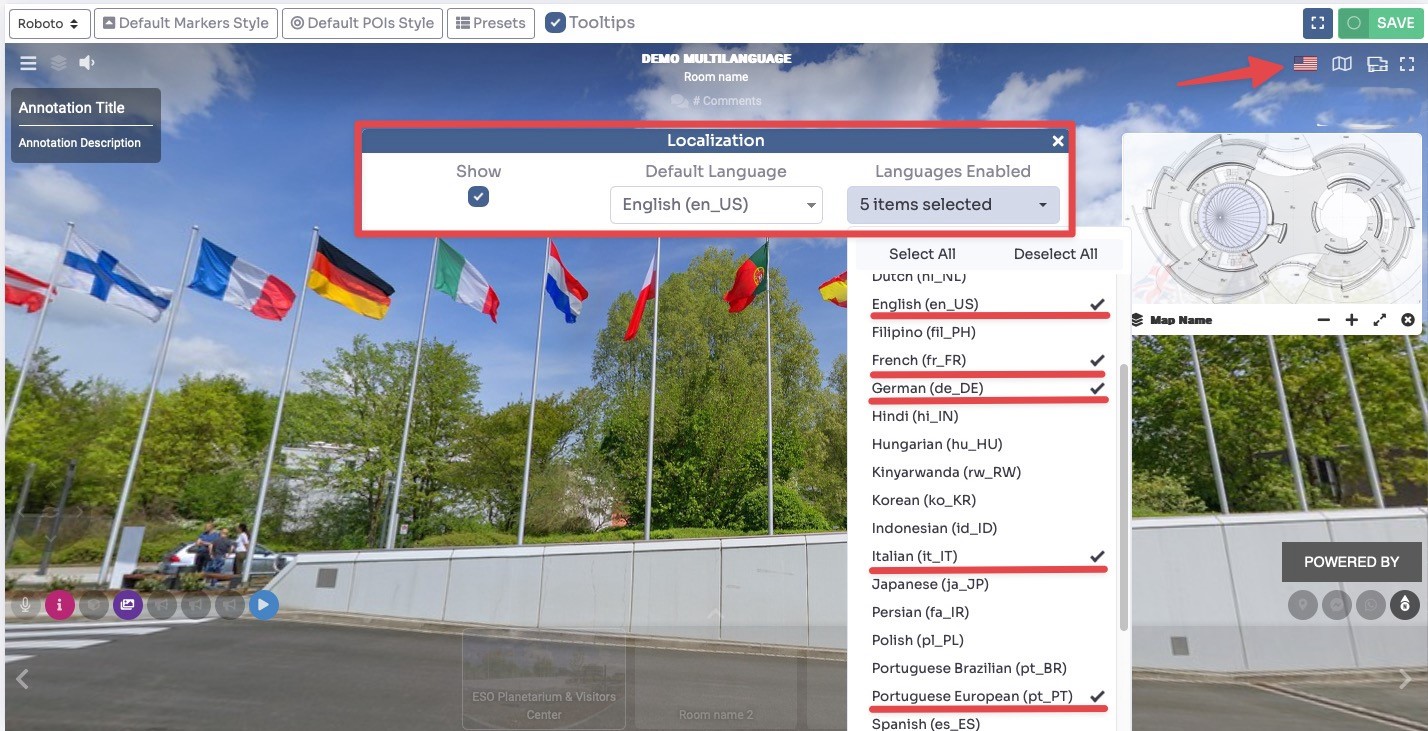
Task: Select Spanish (es_ES) from language list
Action: [x=925, y=723]
